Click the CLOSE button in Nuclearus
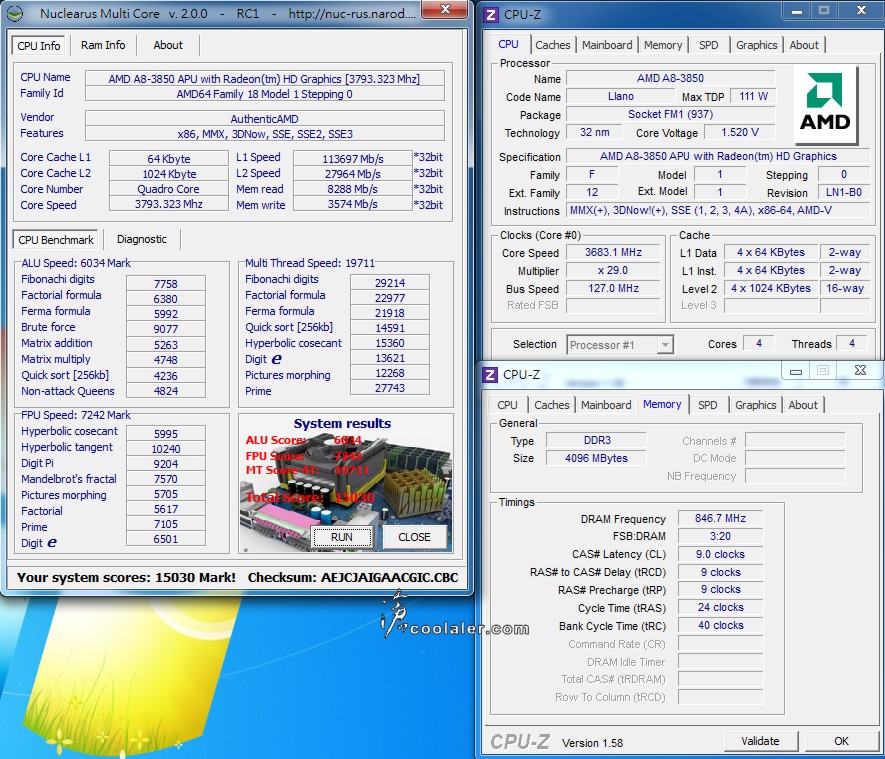The image size is (885, 759). [414, 537]
